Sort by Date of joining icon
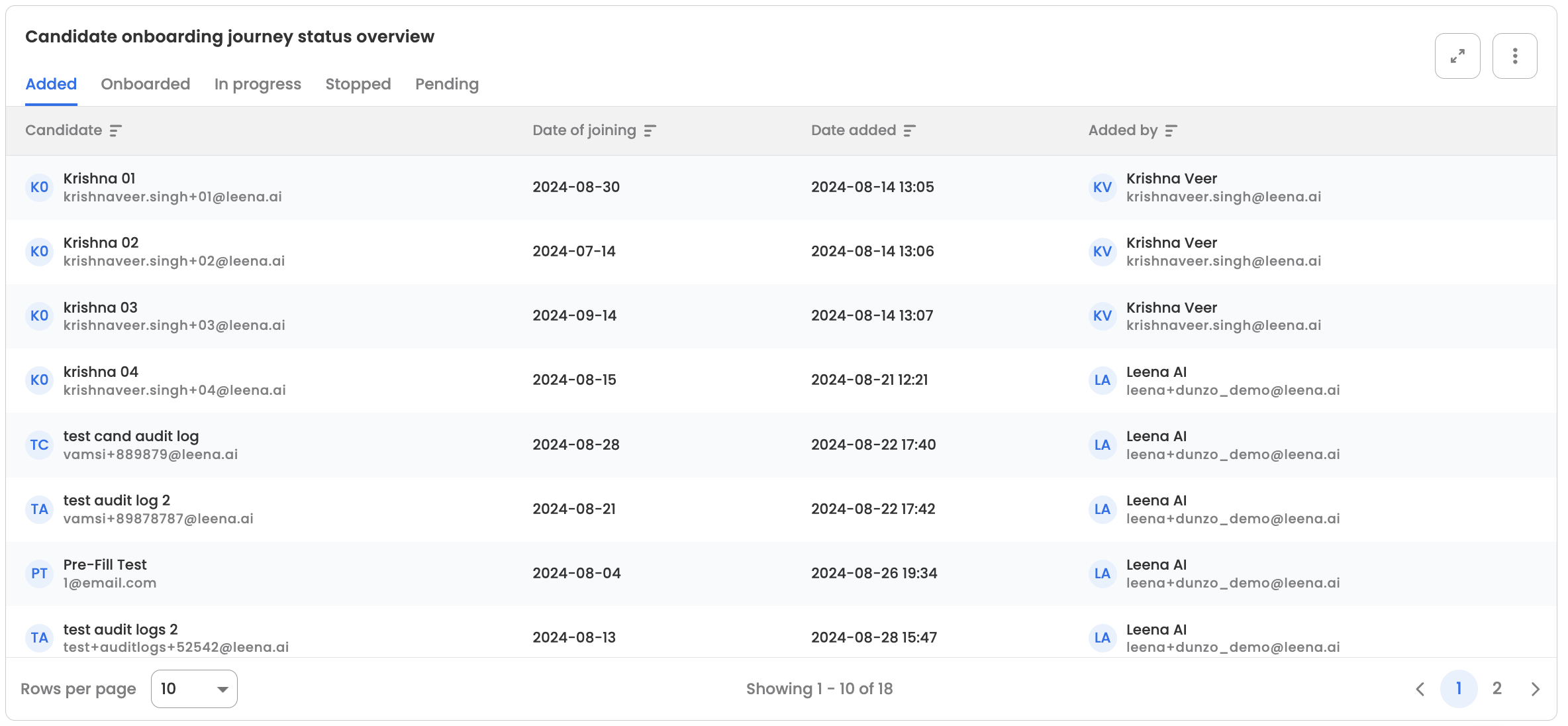The height and width of the screenshot is (726, 1568). [x=650, y=130]
